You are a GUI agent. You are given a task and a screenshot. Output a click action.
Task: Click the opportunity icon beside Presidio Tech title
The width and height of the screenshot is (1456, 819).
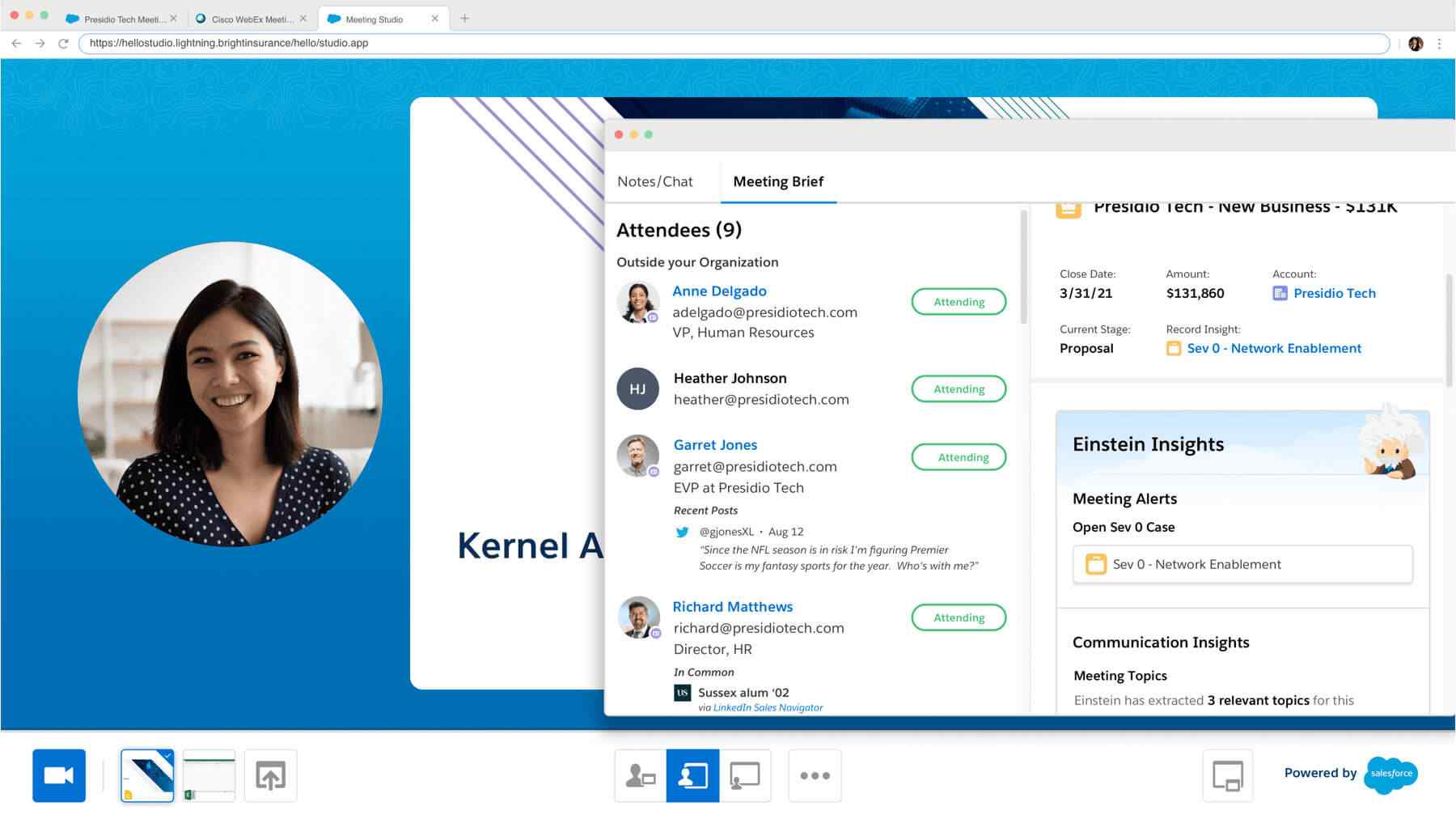[x=1068, y=209]
